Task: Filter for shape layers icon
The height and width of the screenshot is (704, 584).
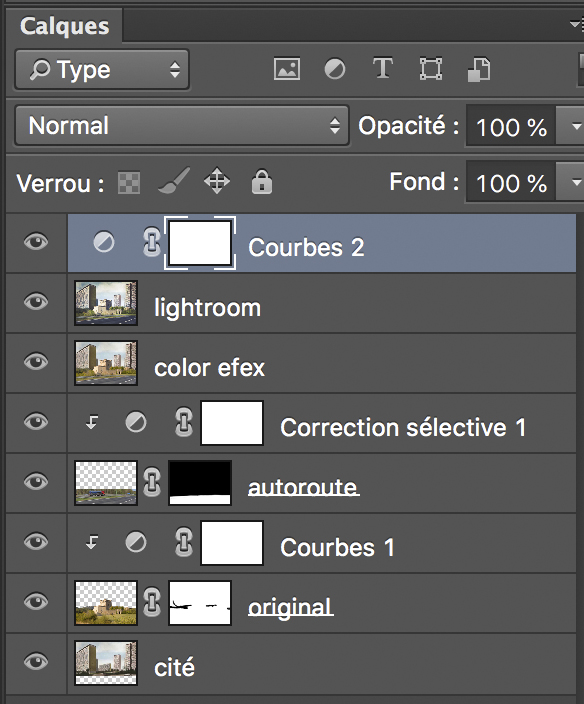Action: (x=430, y=69)
